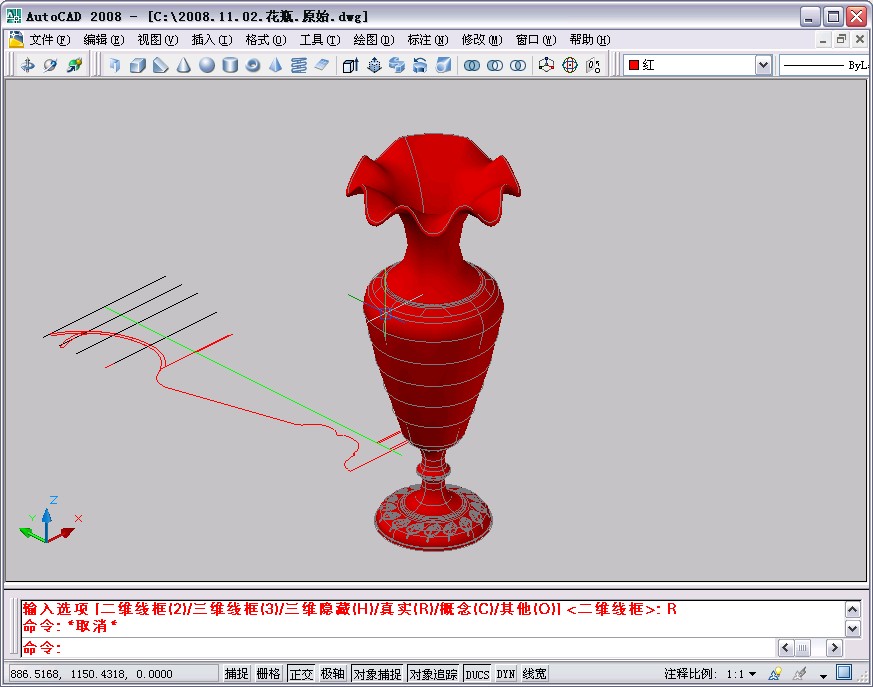This screenshot has height=687, width=873.
Task: Apply the Union boolean operation
Action: coord(472,65)
